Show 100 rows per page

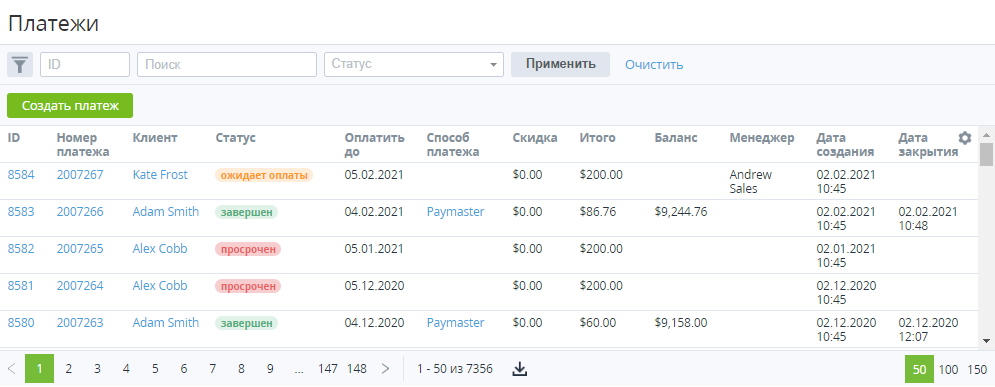point(949,370)
